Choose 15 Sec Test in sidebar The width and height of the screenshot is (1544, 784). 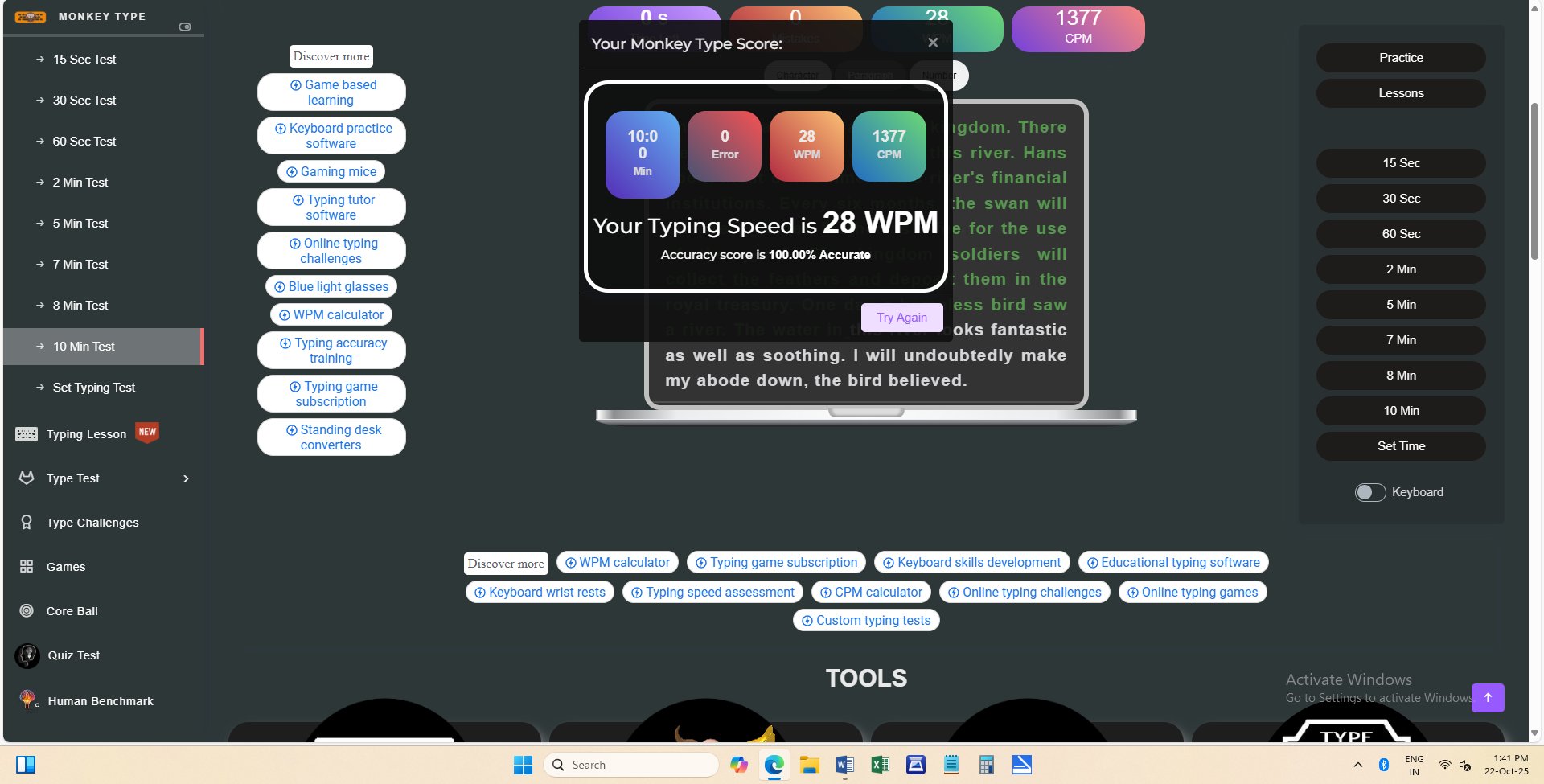pos(84,60)
